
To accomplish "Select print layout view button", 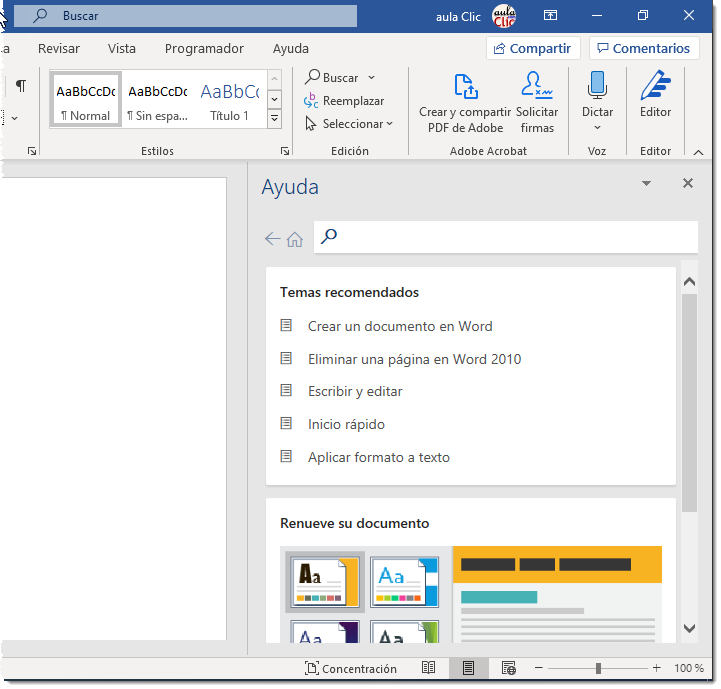I will [x=467, y=668].
